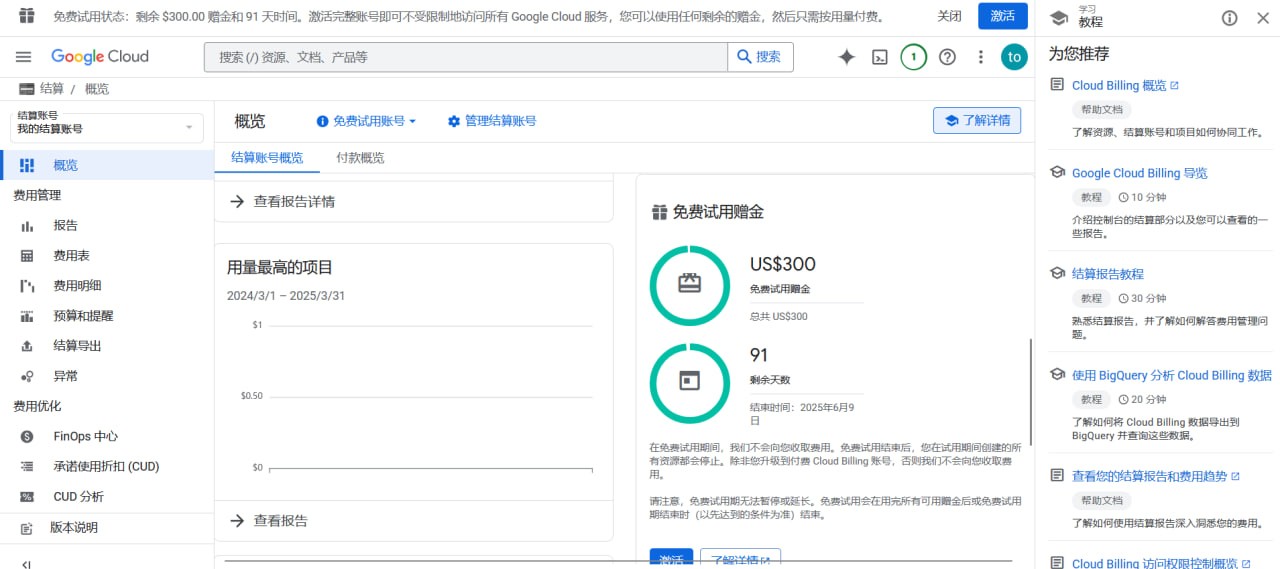Click 了解详情 button in credits card
This screenshot has width=1280, height=569.
[x=741, y=559]
